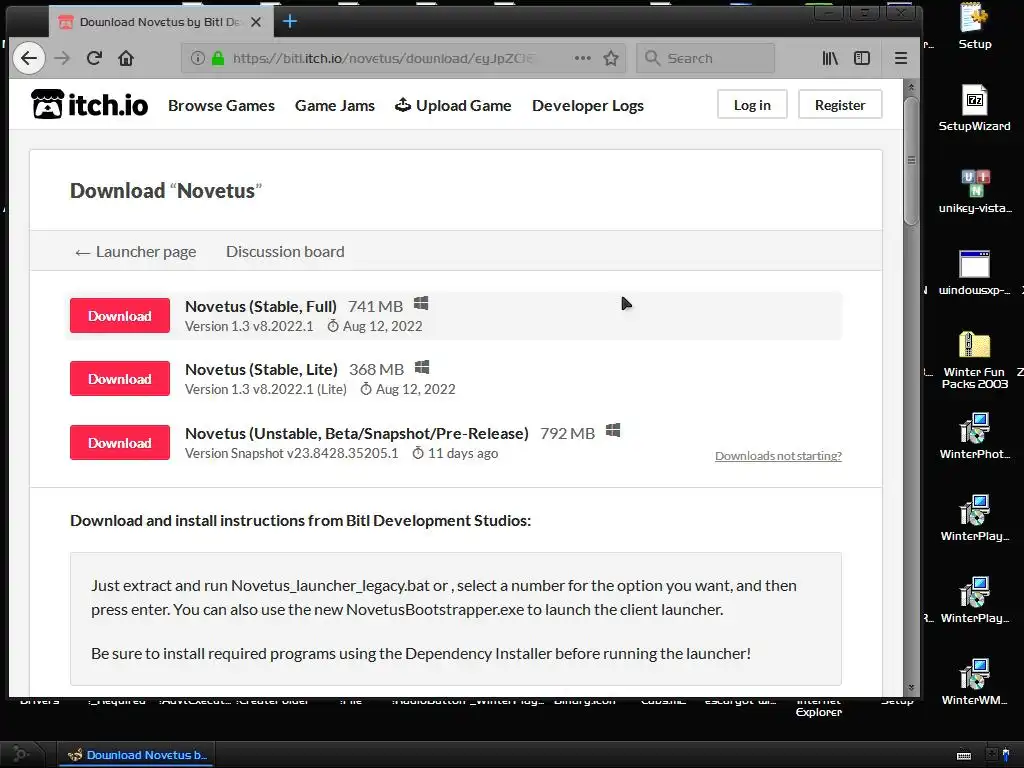Select the WinterPhot installer desktop icon
1024x768 pixels.
[974, 436]
